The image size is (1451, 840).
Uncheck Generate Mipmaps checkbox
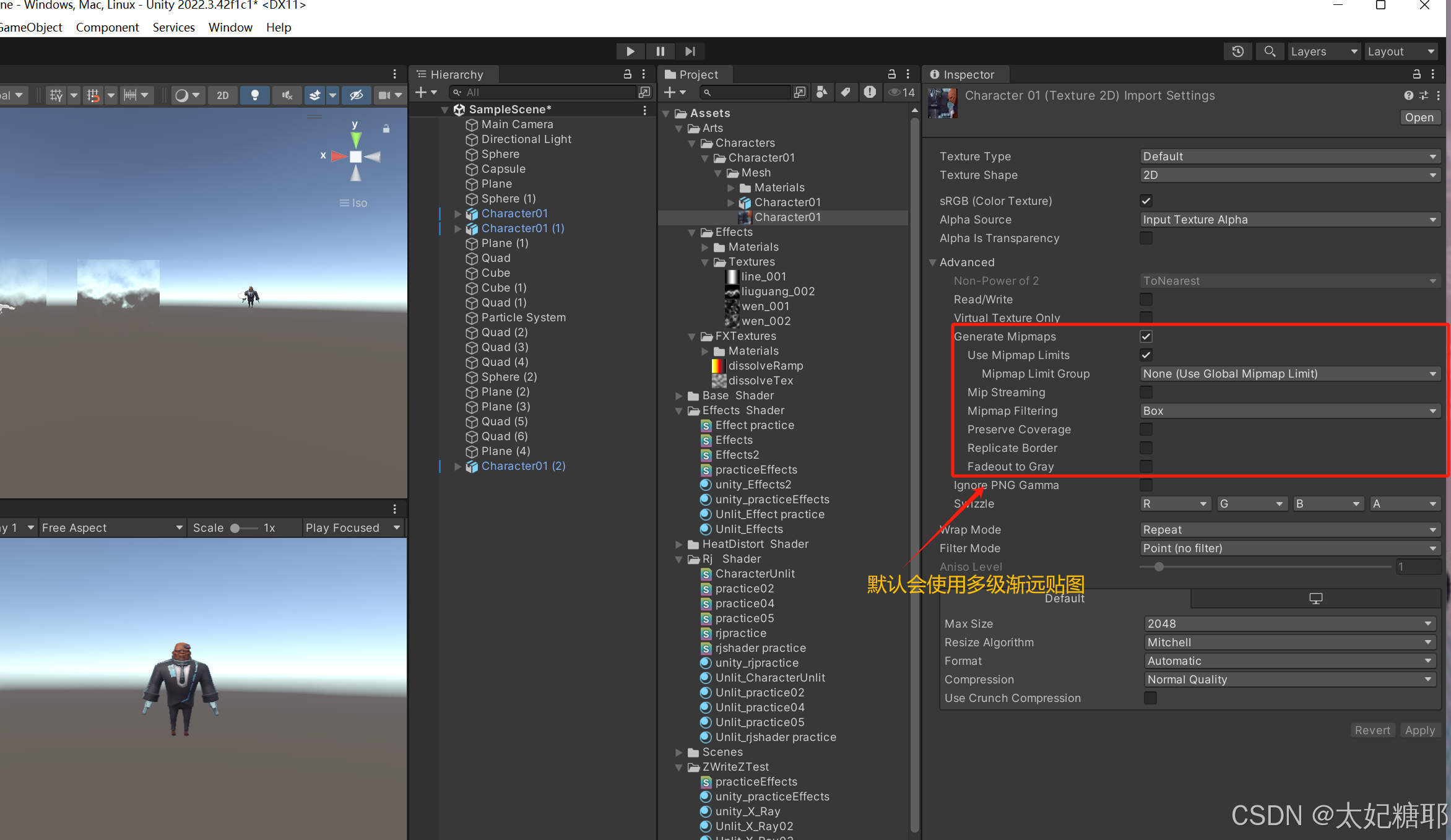1146,337
